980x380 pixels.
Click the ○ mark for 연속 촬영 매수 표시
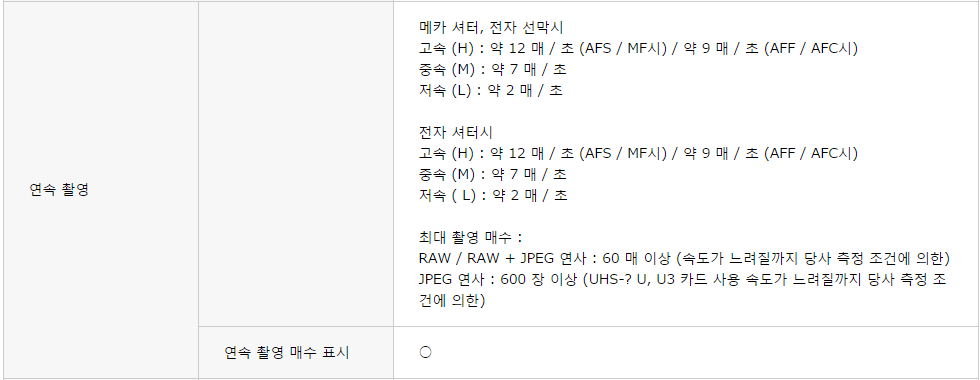[x=426, y=352]
